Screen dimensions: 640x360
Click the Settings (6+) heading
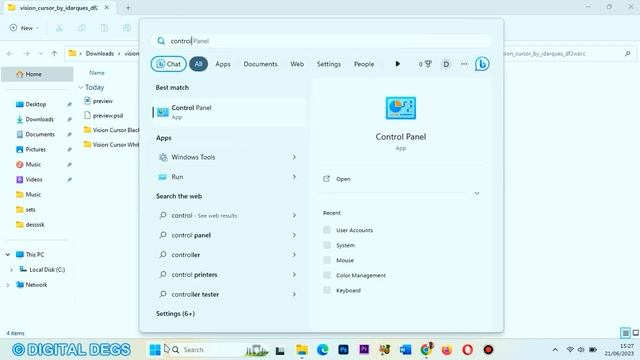(x=175, y=313)
